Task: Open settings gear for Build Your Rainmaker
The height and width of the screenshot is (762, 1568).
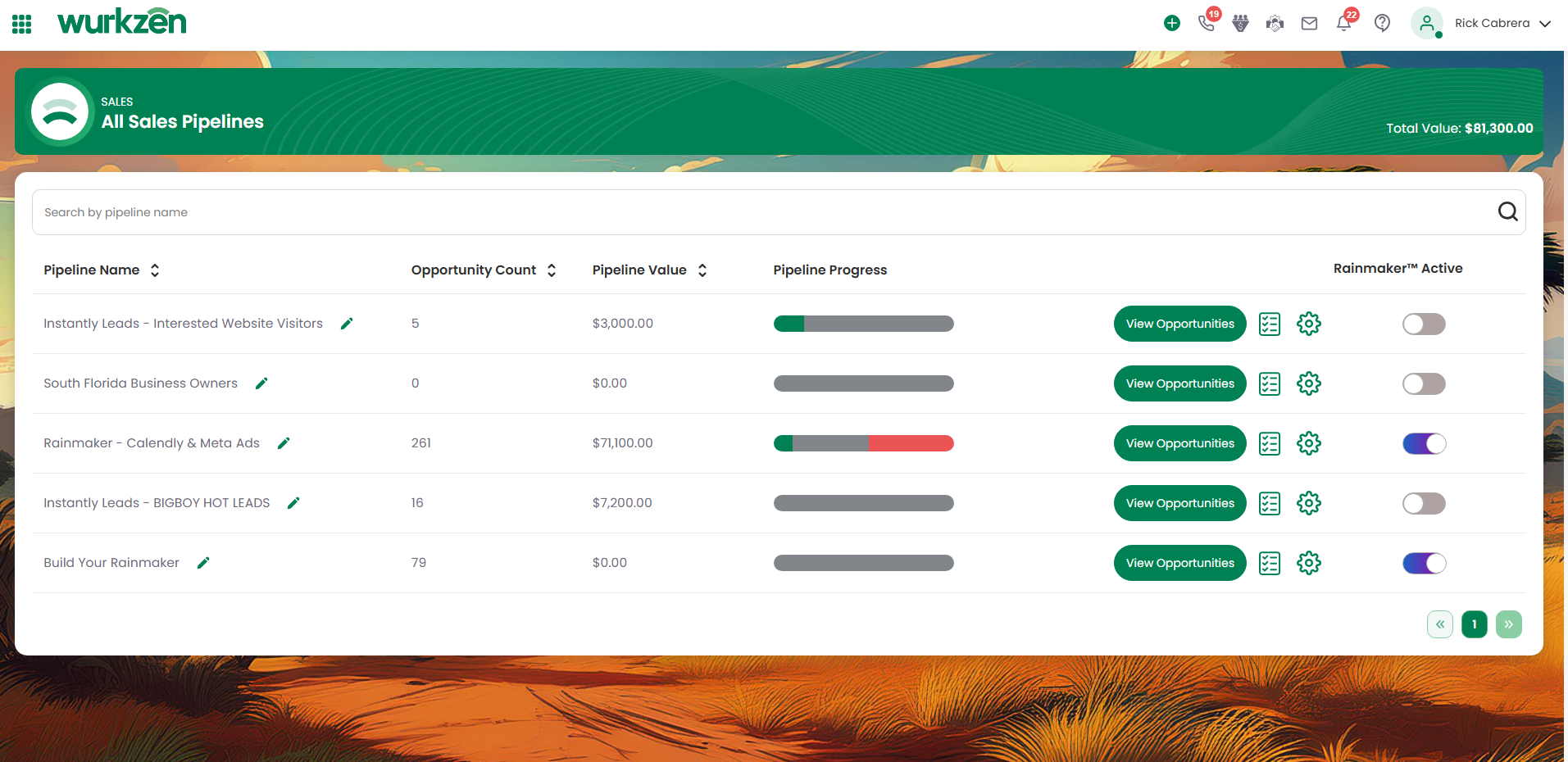Action: [1308, 563]
